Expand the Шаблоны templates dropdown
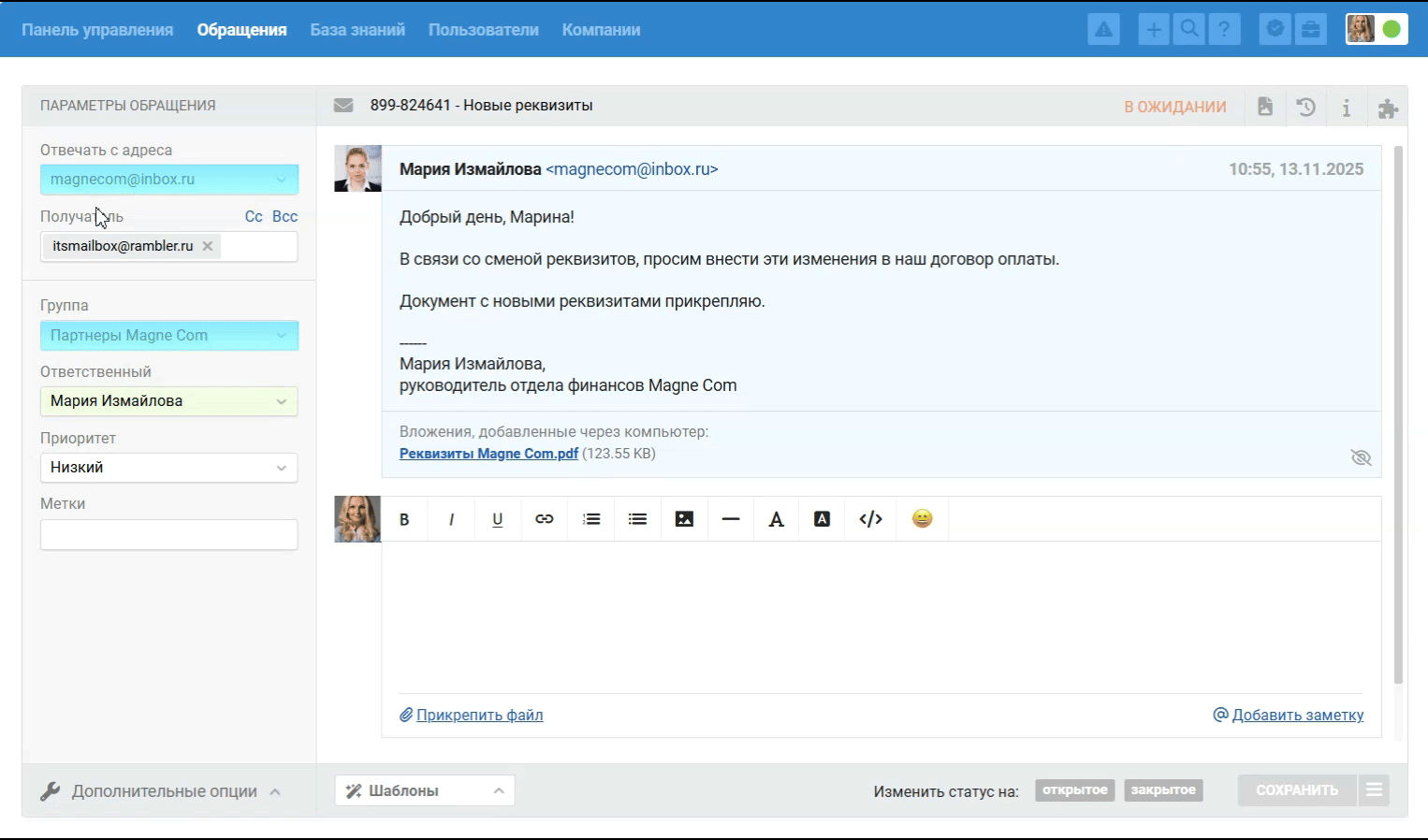Screen dimensions: 1428x840 [x=424, y=790]
